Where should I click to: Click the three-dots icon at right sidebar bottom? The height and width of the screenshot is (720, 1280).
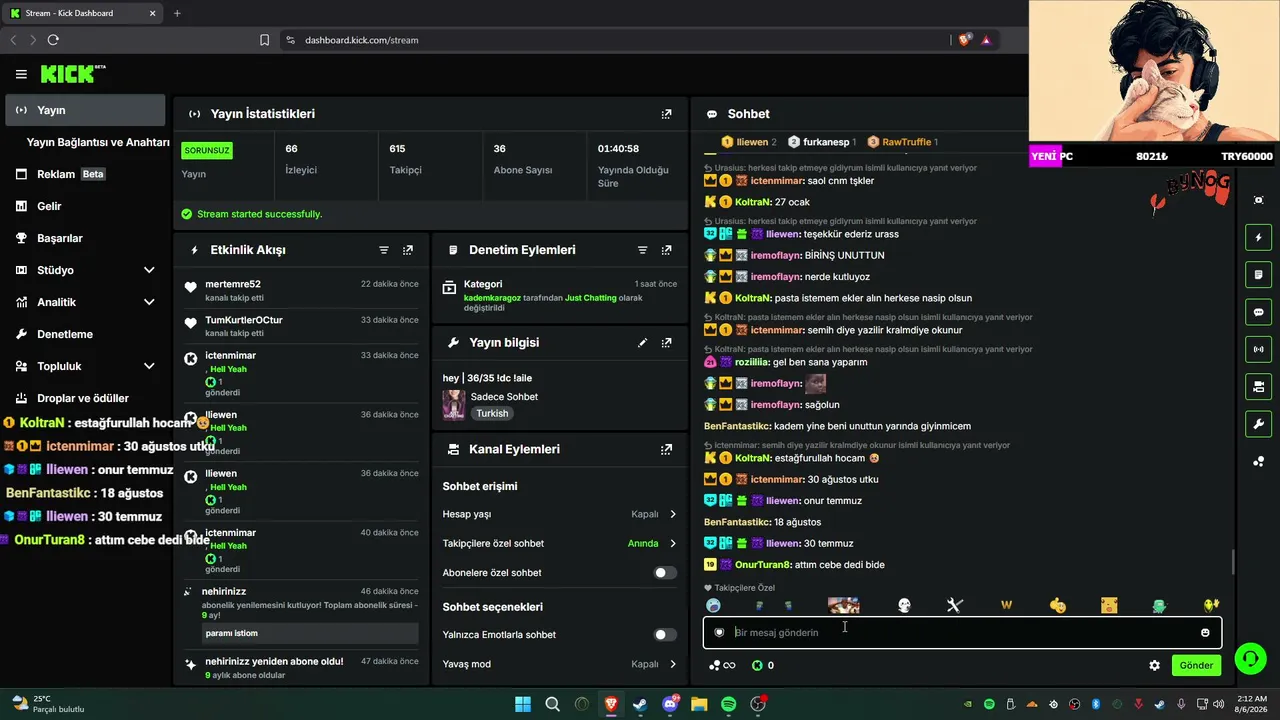(x=1258, y=461)
